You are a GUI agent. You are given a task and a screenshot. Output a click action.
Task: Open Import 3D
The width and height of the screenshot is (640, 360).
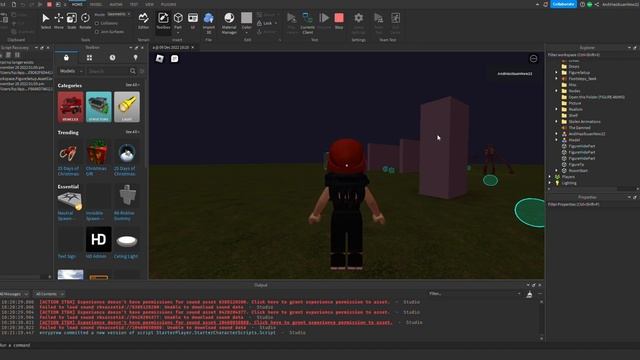[x=209, y=22]
